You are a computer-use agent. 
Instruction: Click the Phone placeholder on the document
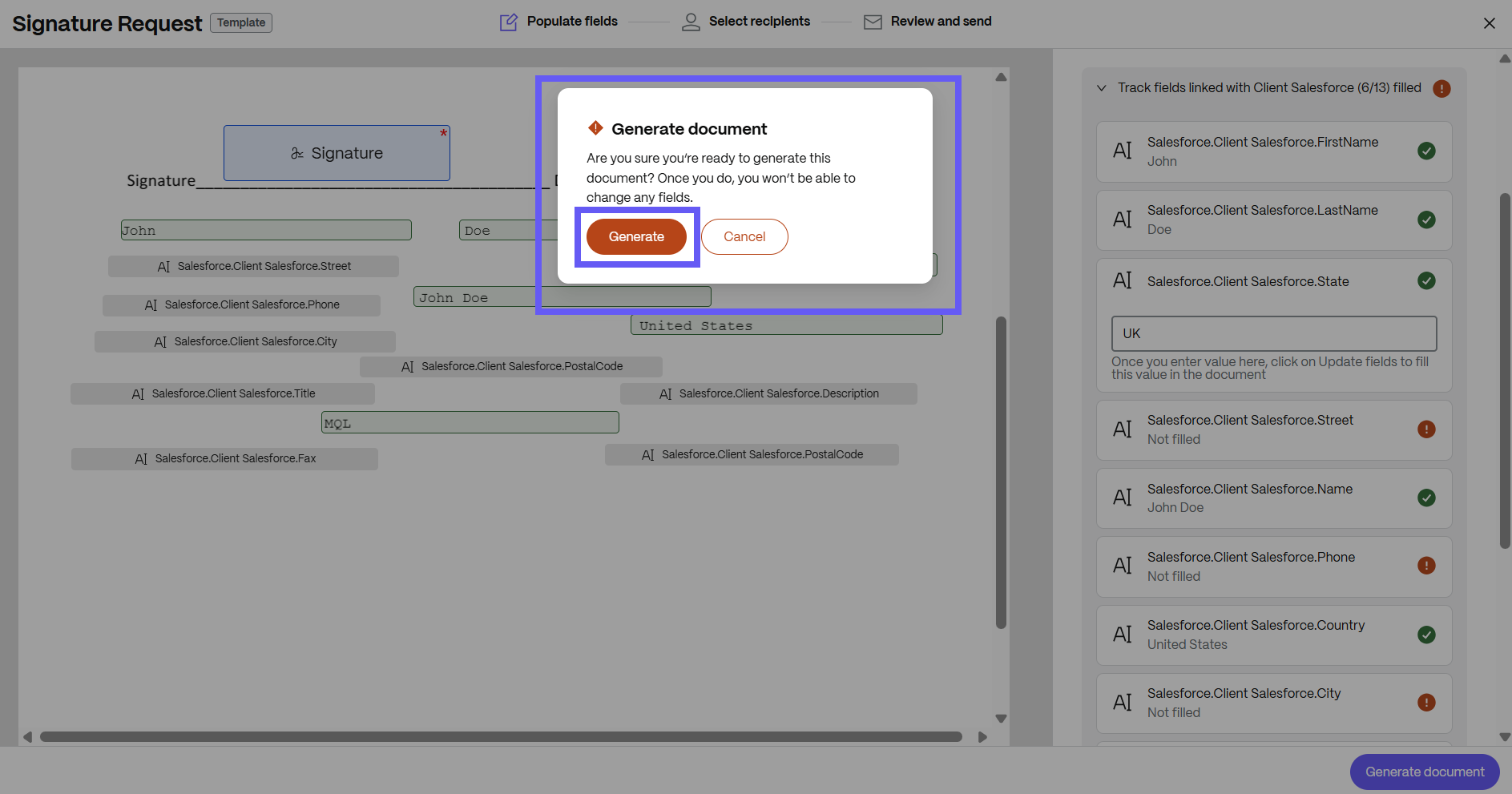241,305
